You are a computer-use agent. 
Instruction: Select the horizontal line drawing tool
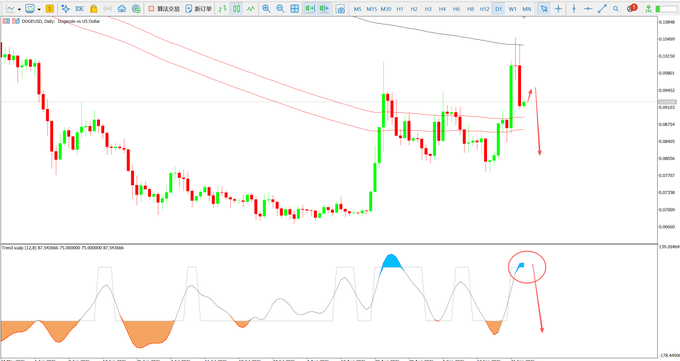click(588, 9)
